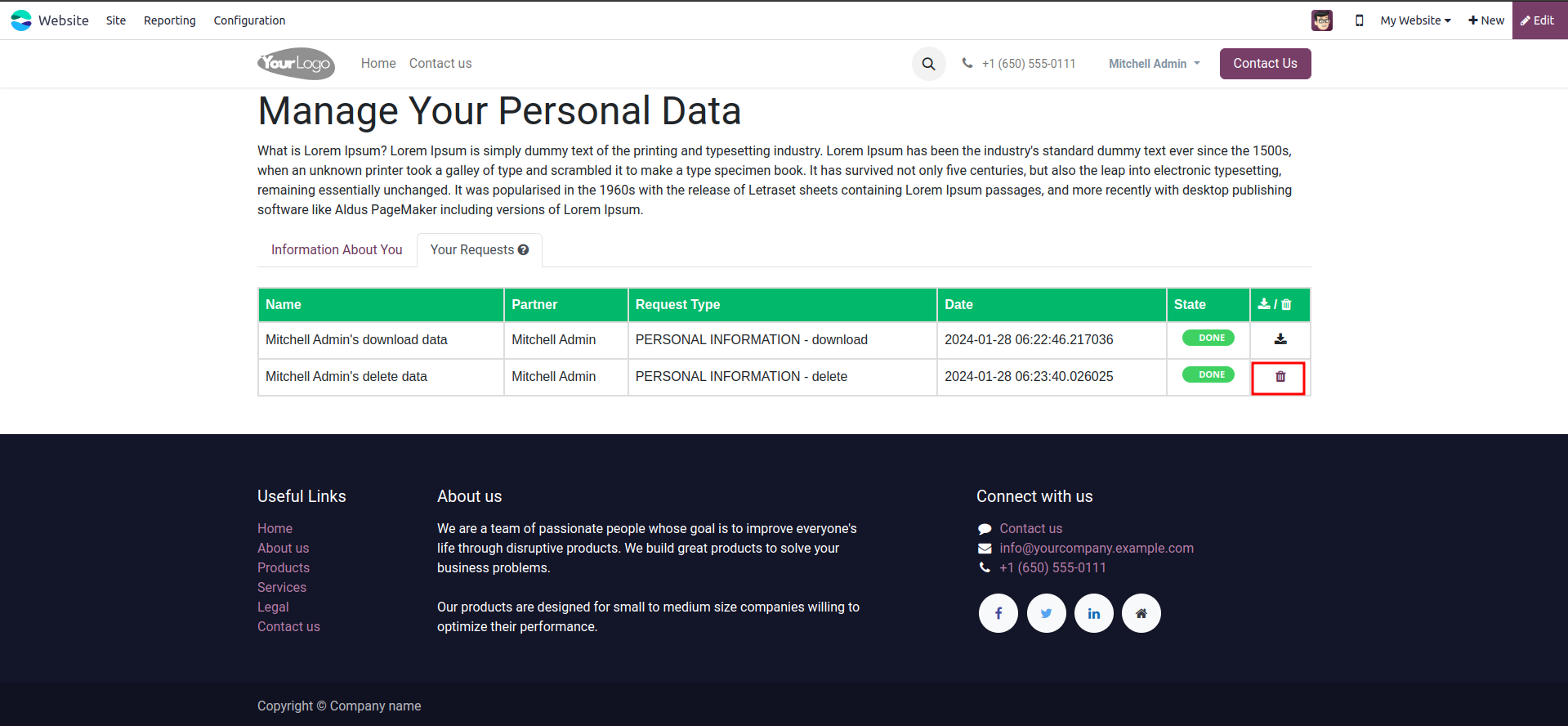
Task: Expand the Mitchell Admin user dropdown
Action: tap(1154, 64)
